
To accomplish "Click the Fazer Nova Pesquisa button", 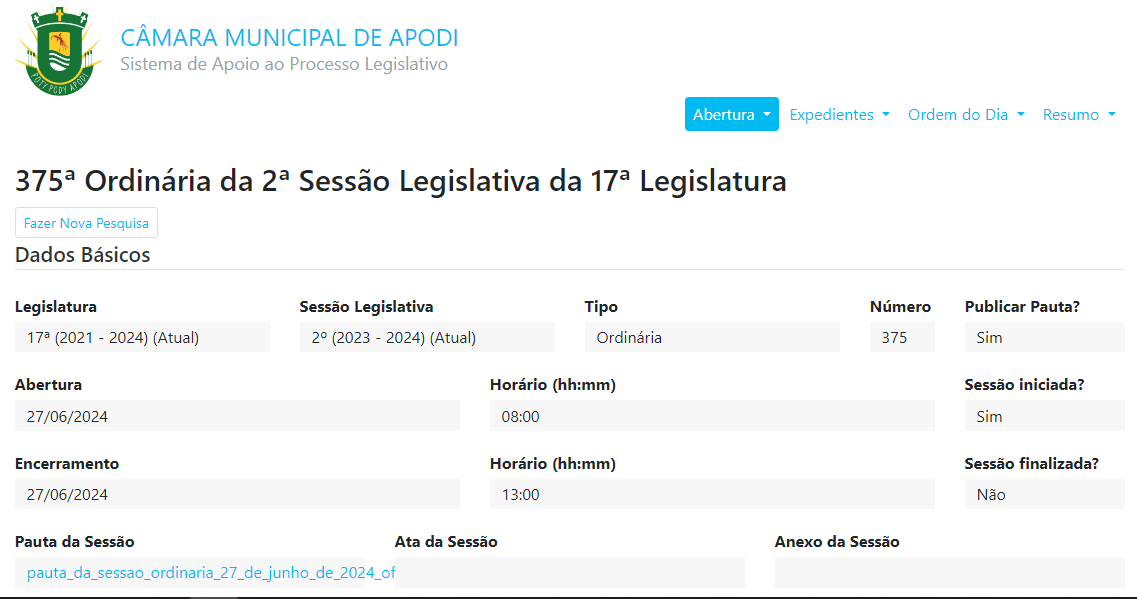I will 86,222.
